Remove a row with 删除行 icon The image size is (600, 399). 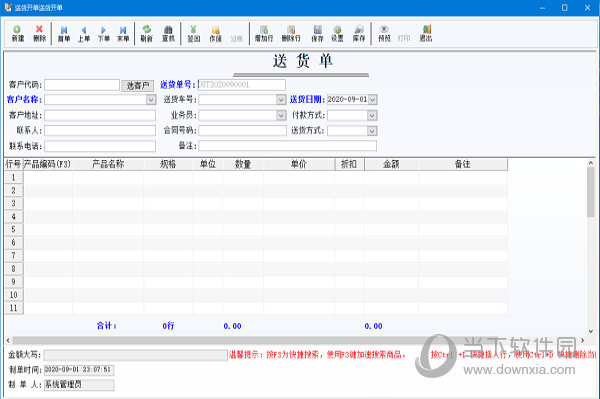291,34
